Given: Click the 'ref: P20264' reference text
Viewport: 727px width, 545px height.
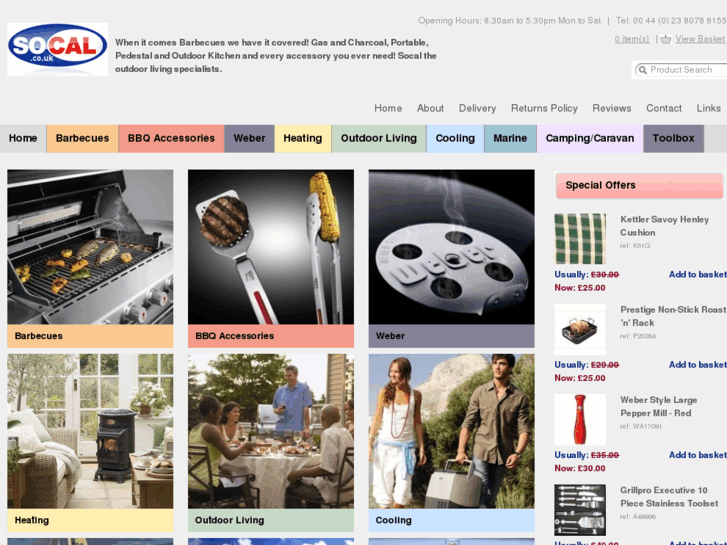Looking at the screenshot, I should pos(638,336).
